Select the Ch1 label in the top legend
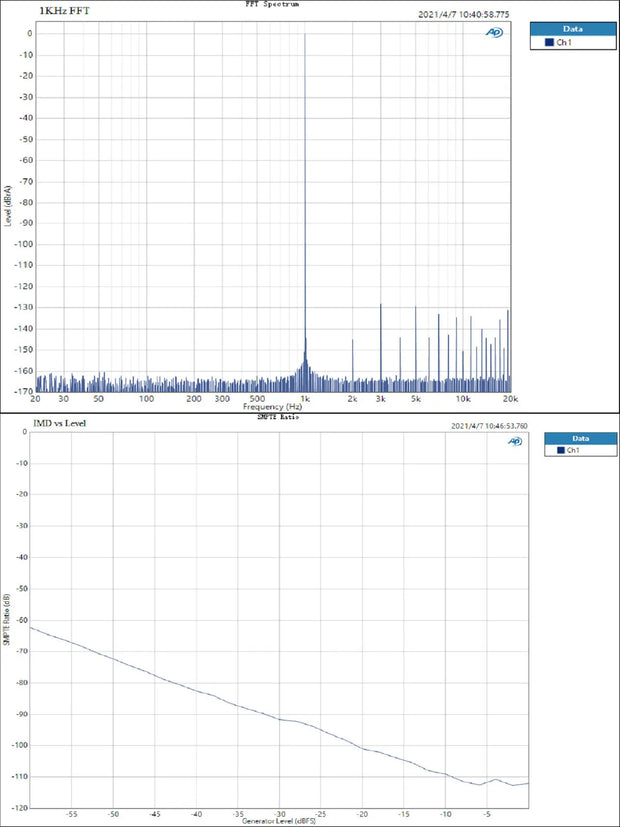The image size is (620, 827). click(x=564, y=43)
